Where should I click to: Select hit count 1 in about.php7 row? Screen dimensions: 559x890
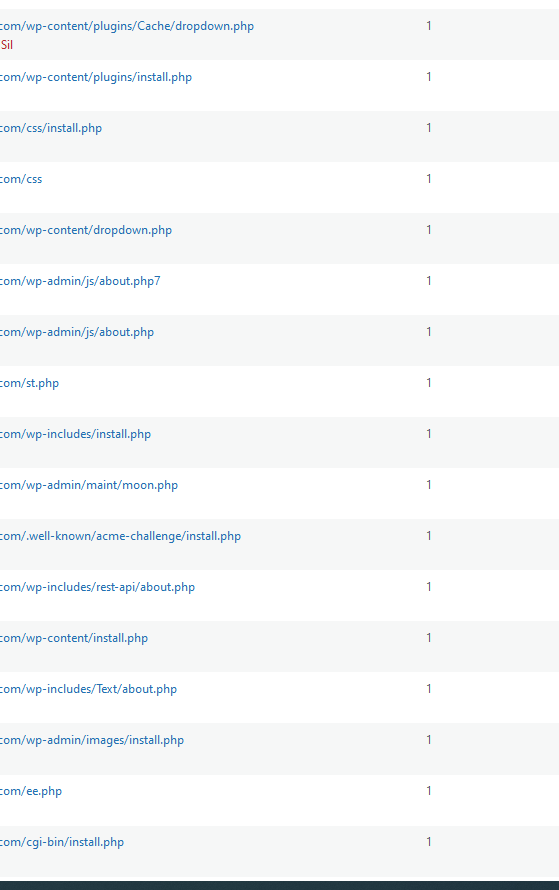429,280
